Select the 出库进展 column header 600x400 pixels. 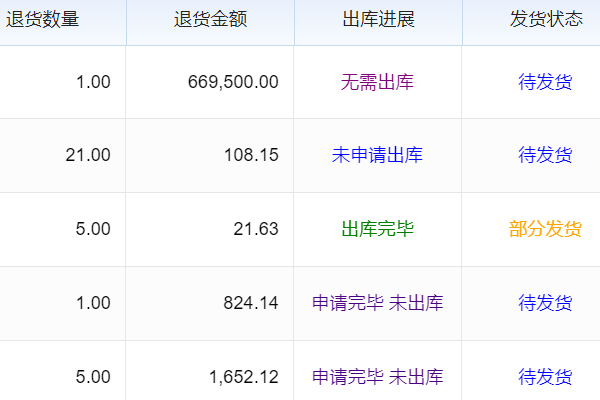pos(377,20)
